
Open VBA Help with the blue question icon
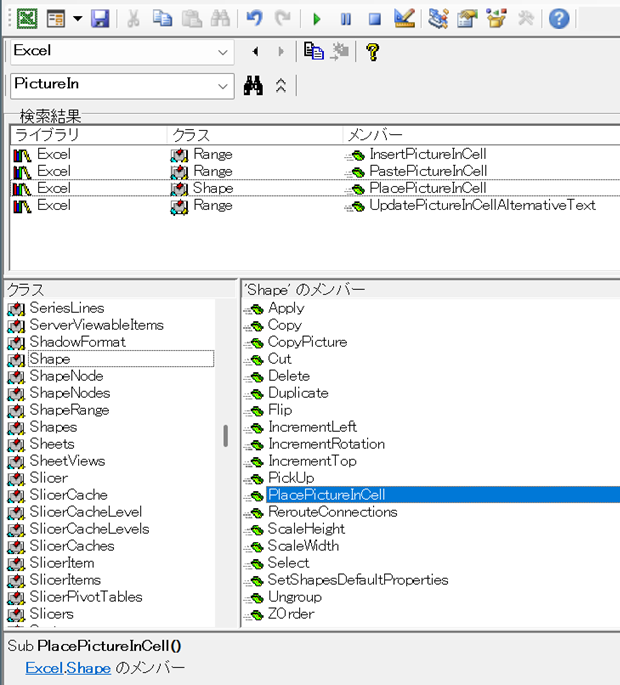[x=559, y=19]
